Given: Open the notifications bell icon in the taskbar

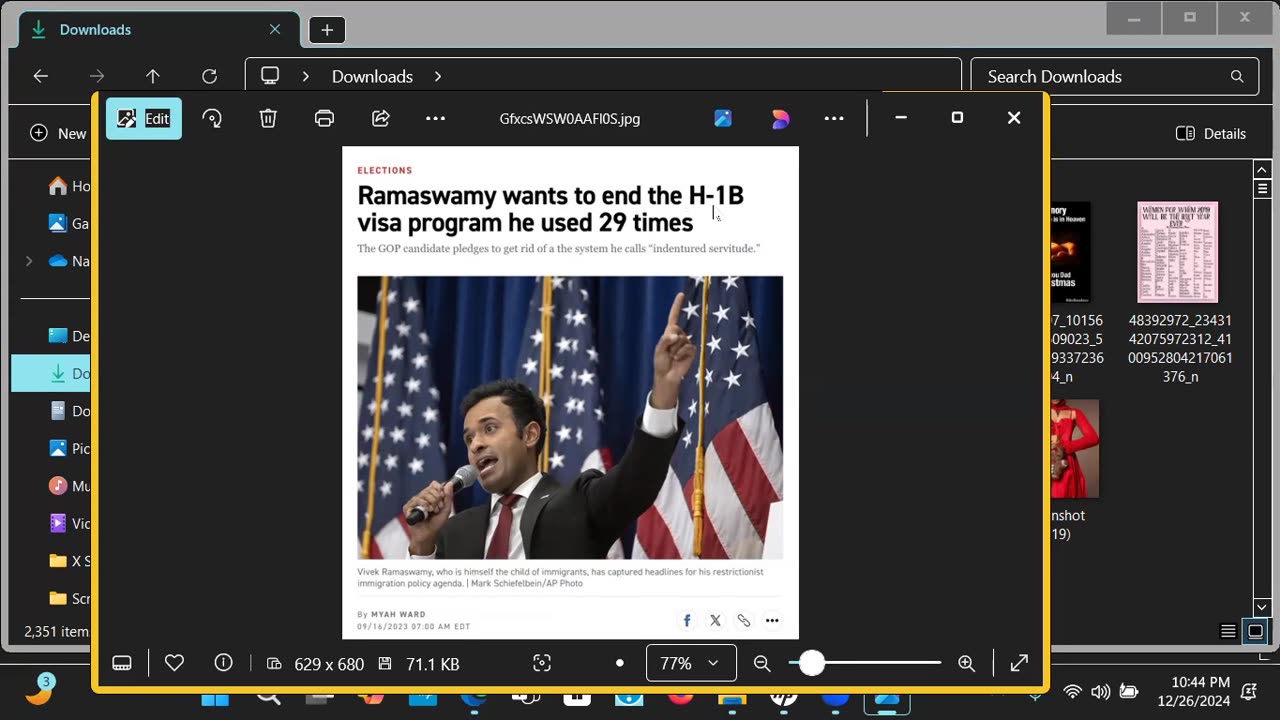Looking at the screenshot, I should 1249,691.
